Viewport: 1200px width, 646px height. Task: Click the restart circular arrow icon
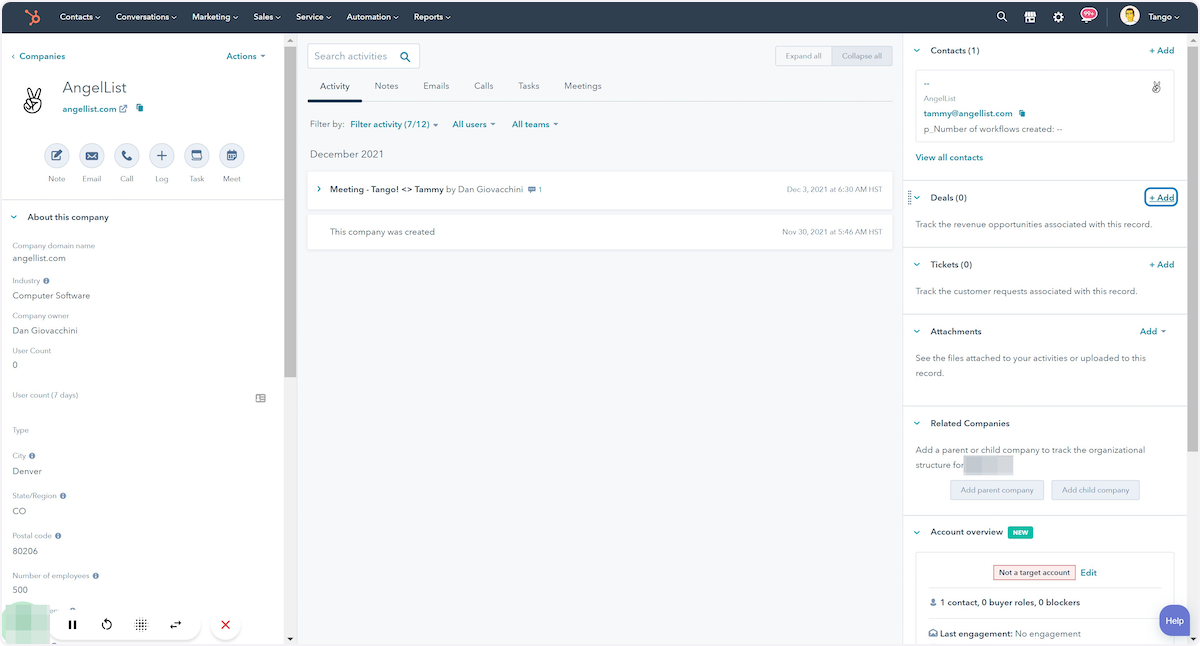click(x=107, y=625)
